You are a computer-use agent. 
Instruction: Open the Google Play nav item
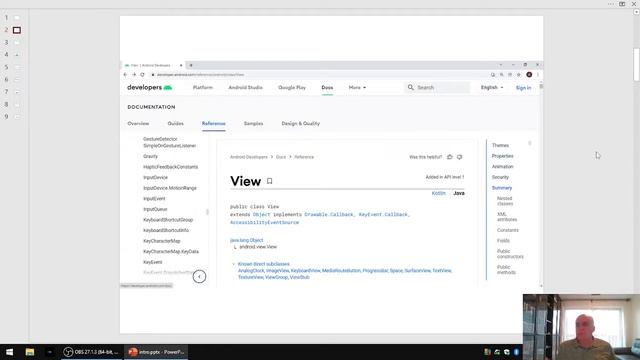coord(292,87)
